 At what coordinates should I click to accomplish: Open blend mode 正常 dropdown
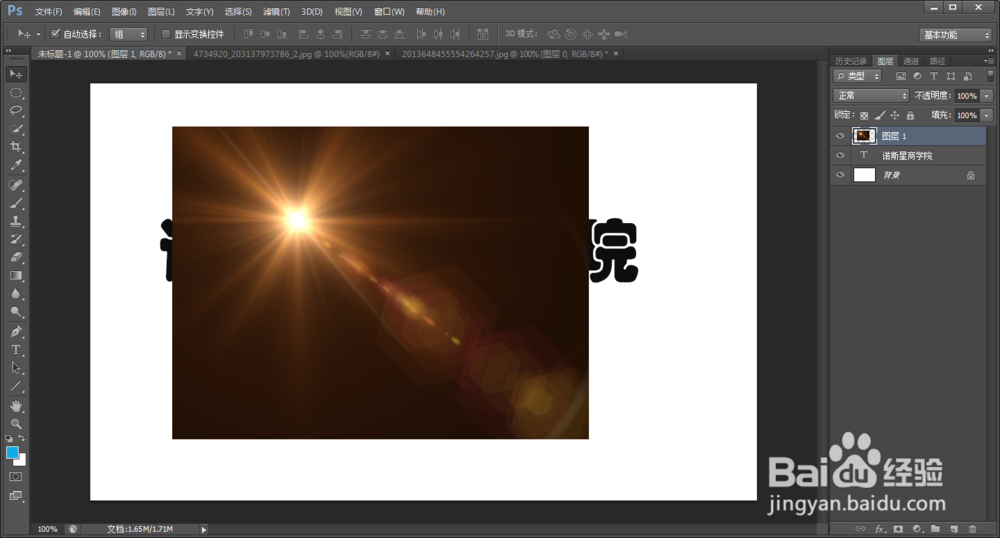871,96
